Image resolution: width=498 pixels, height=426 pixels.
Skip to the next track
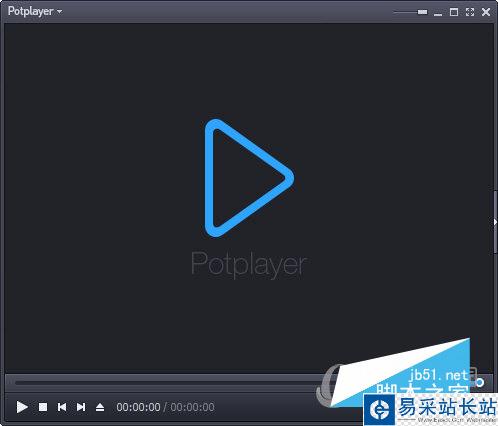[x=81, y=407]
